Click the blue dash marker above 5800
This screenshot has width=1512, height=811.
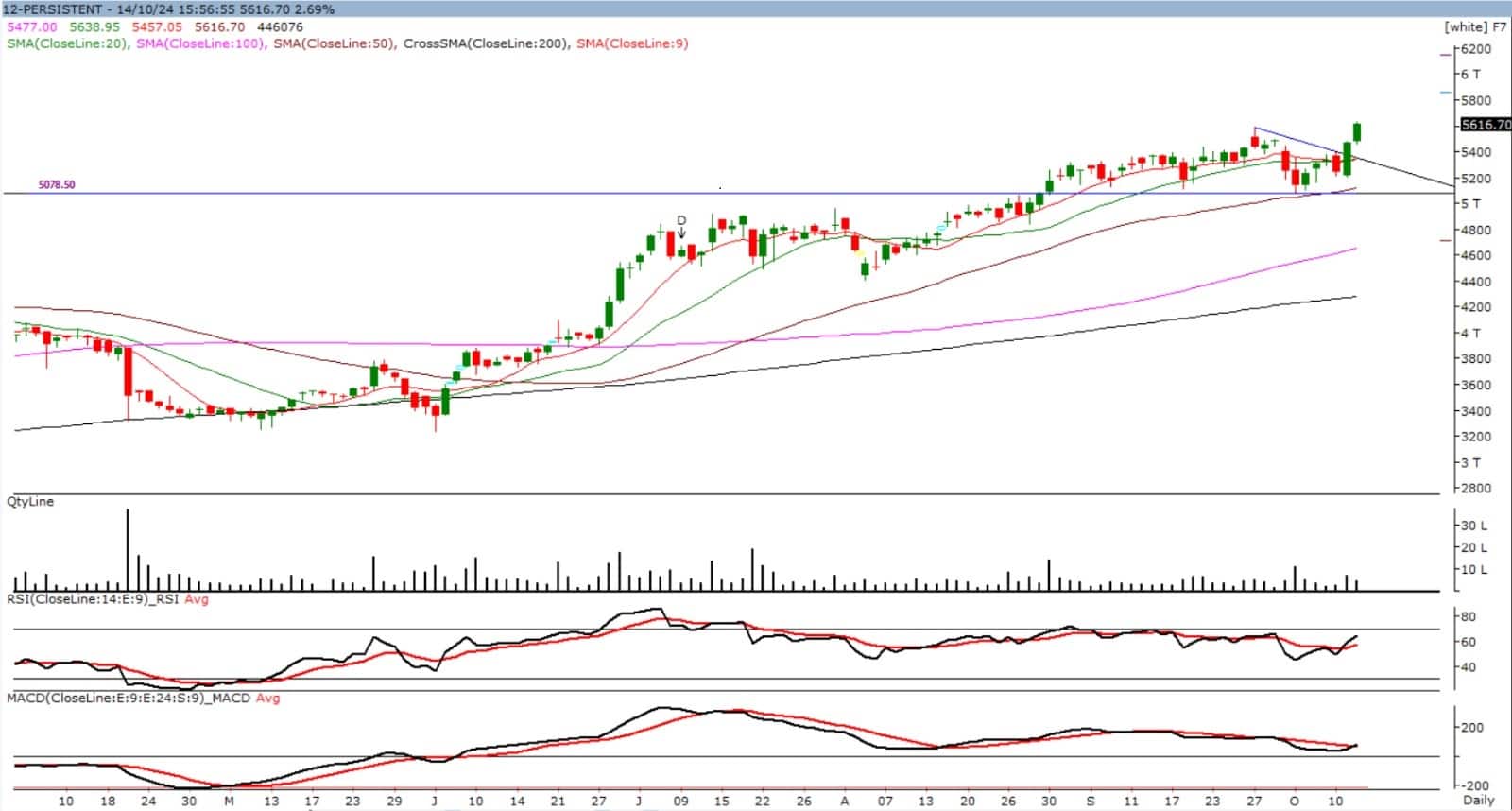pos(1445,92)
